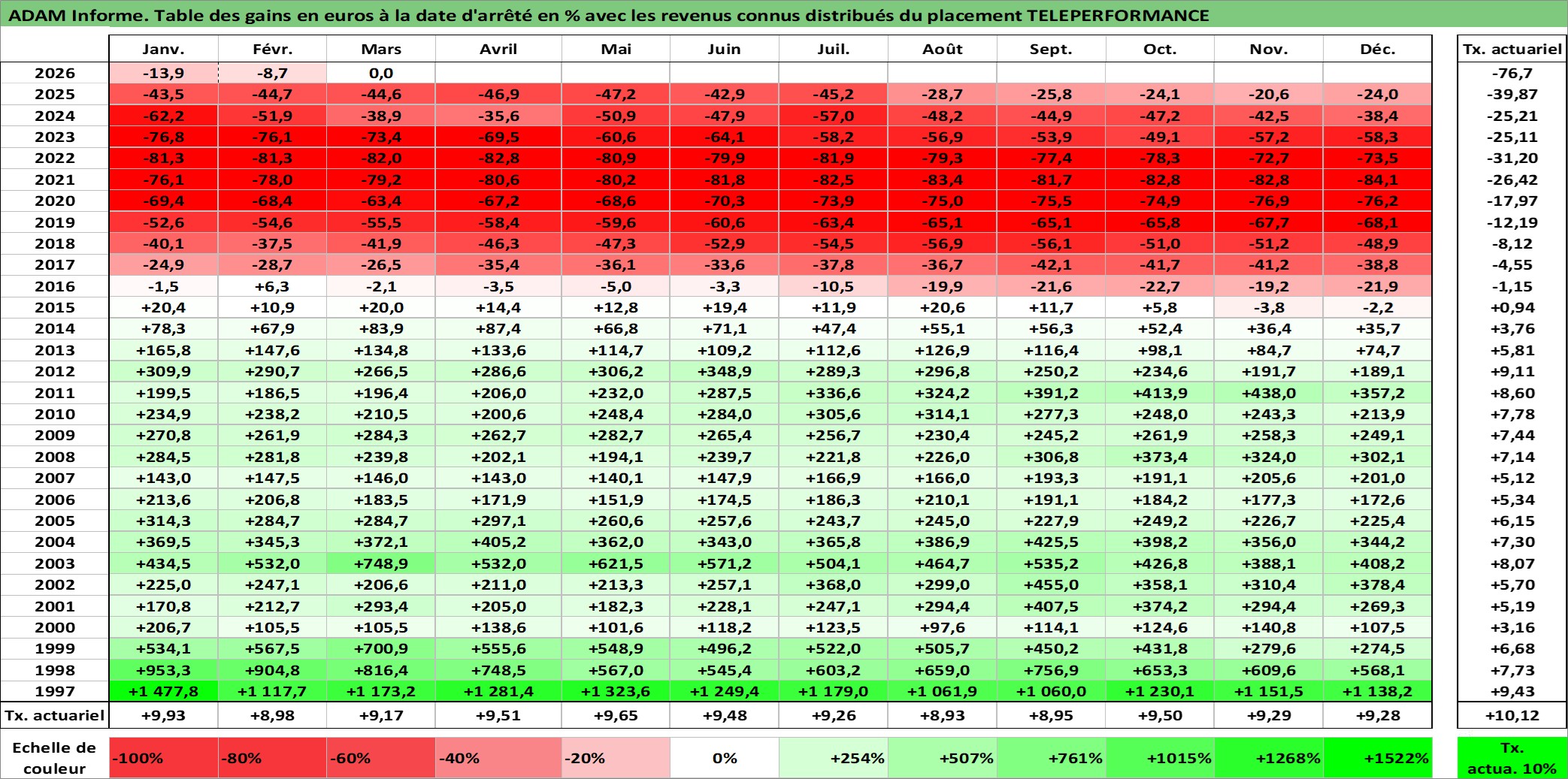Screen dimensions: 1568x779
Task: Select the 2008 row label
Action: (x=55, y=457)
